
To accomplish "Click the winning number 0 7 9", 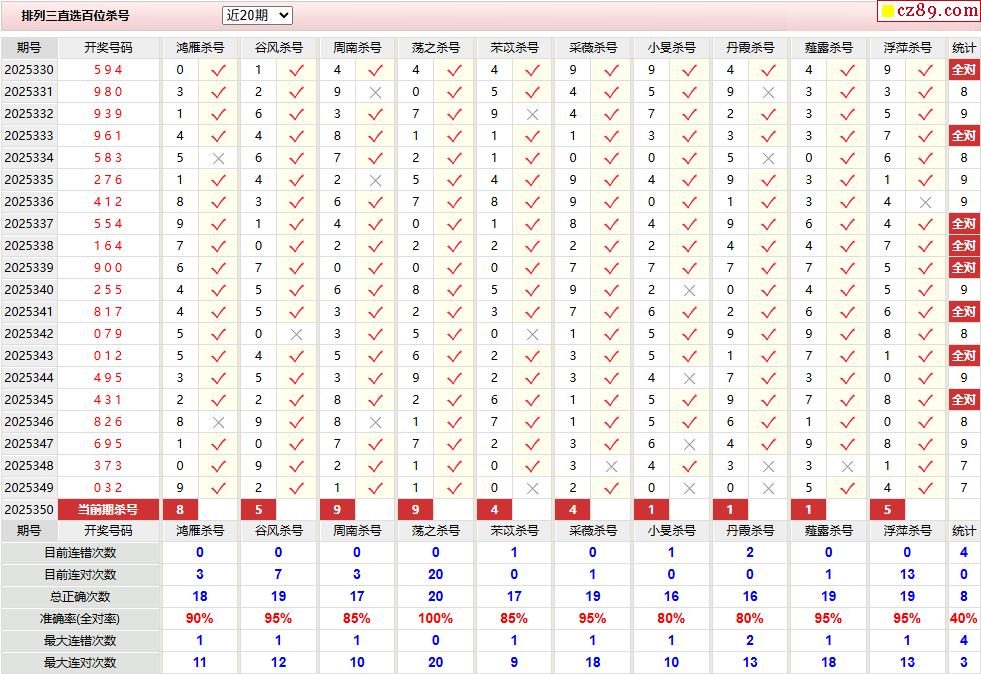I will tap(108, 334).
